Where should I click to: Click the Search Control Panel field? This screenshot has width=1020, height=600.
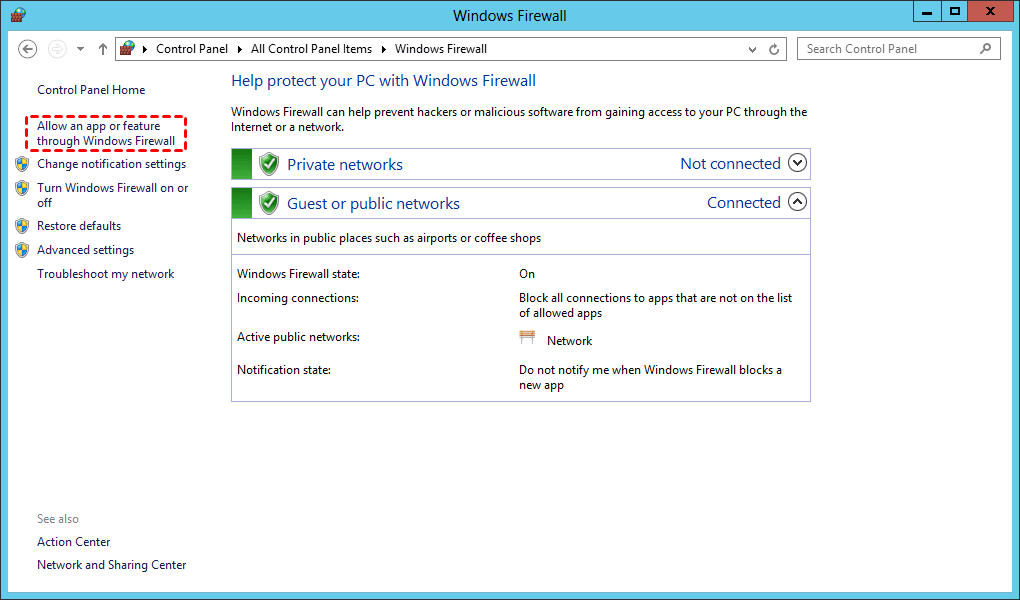click(x=898, y=49)
